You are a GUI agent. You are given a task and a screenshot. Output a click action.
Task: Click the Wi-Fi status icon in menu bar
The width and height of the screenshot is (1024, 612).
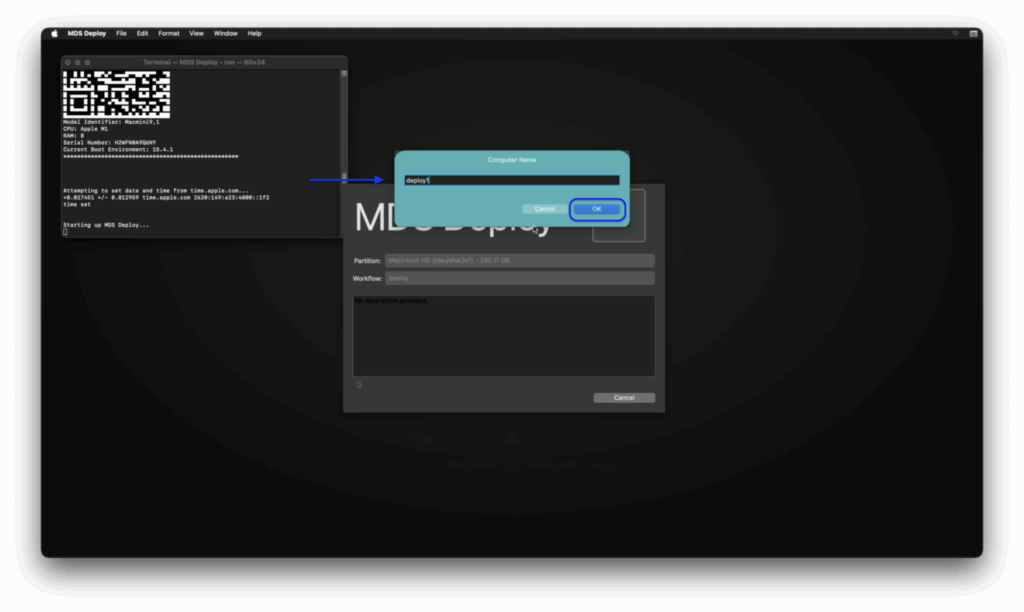[x=955, y=33]
